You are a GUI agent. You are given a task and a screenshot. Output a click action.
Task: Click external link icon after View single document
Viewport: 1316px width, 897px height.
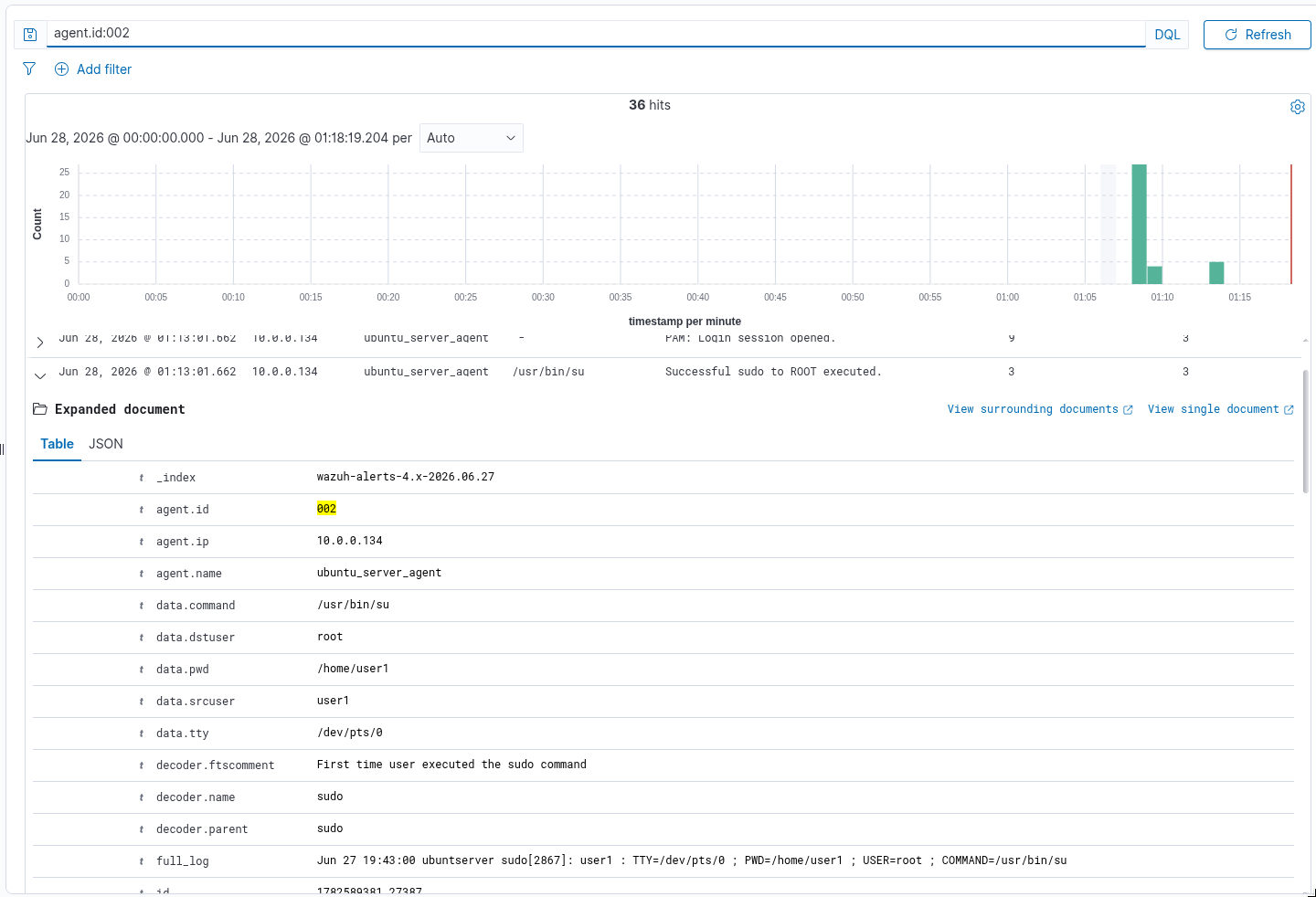point(1289,410)
